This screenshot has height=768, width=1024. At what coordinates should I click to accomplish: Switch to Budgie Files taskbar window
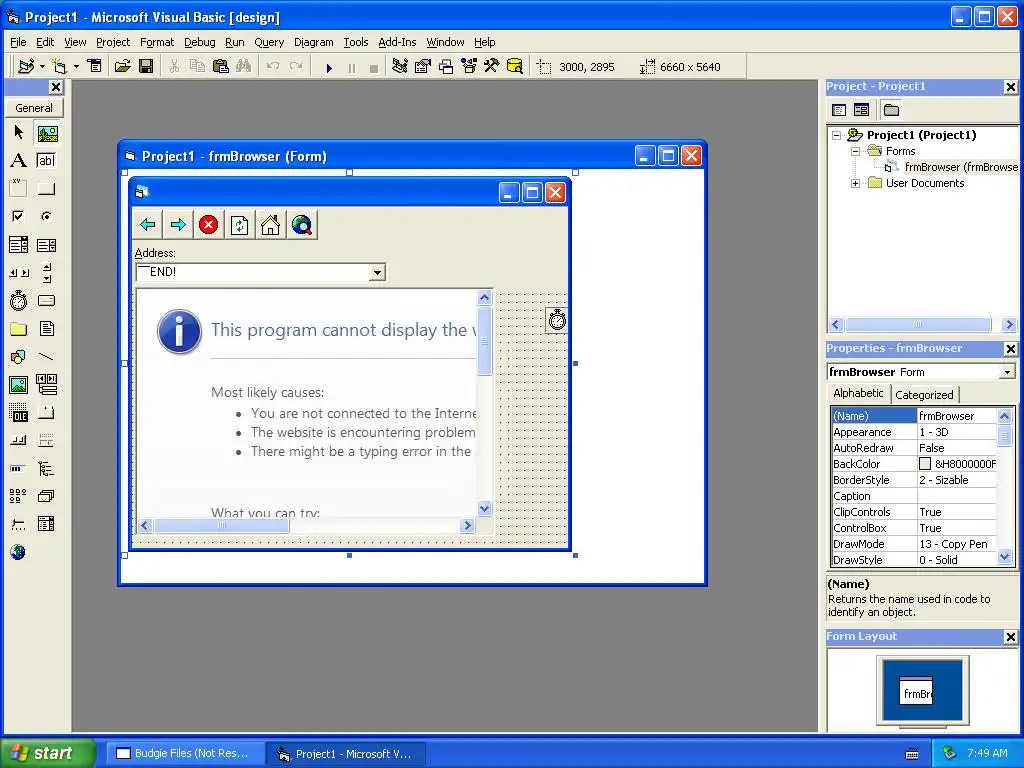pyautogui.click(x=184, y=754)
